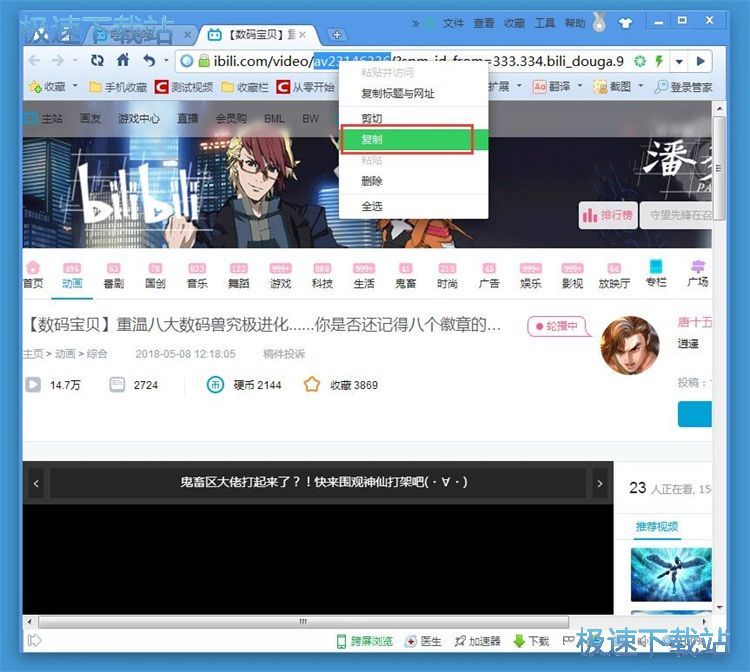Open 下载 downloads in status bar

pyautogui.click(x=531, y=641)
